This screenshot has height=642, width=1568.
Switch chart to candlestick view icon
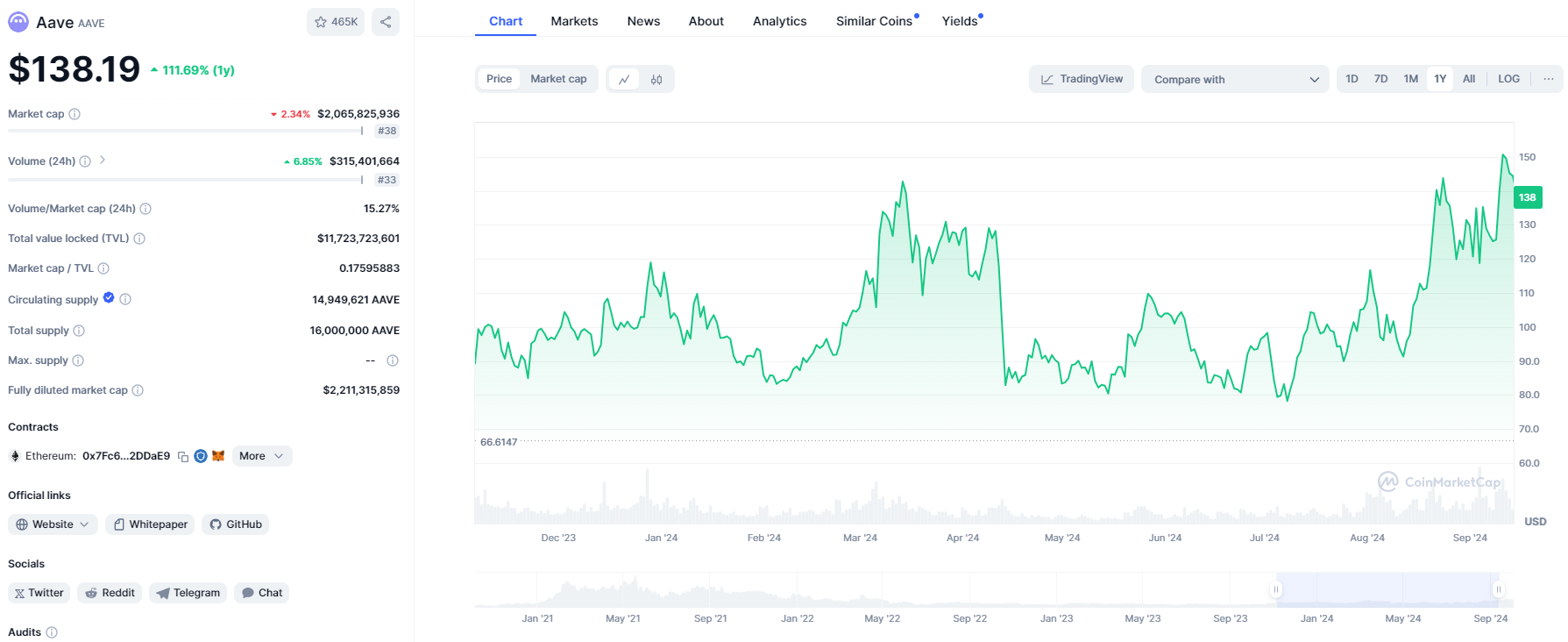click(x=656, y=80)
